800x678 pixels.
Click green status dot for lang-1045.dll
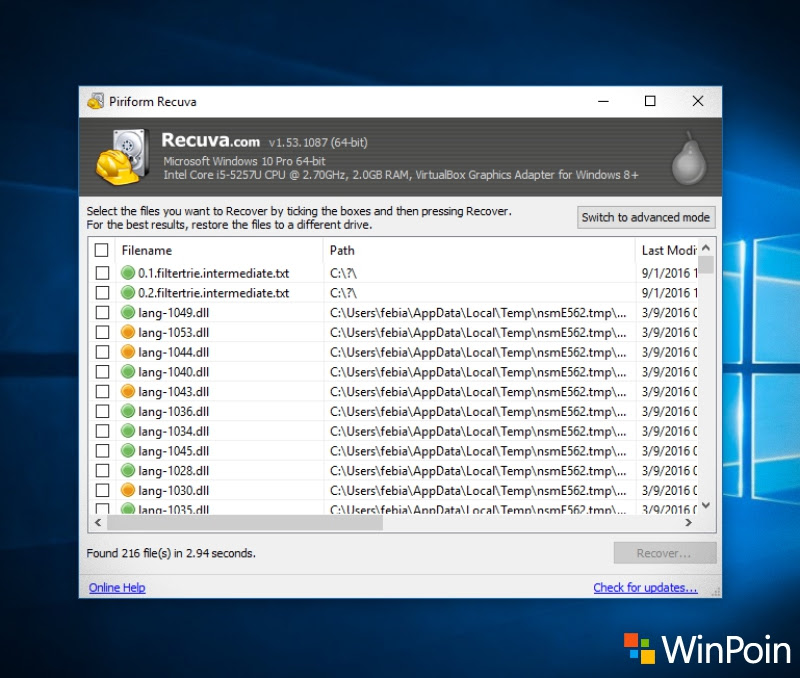coord(128,450)
